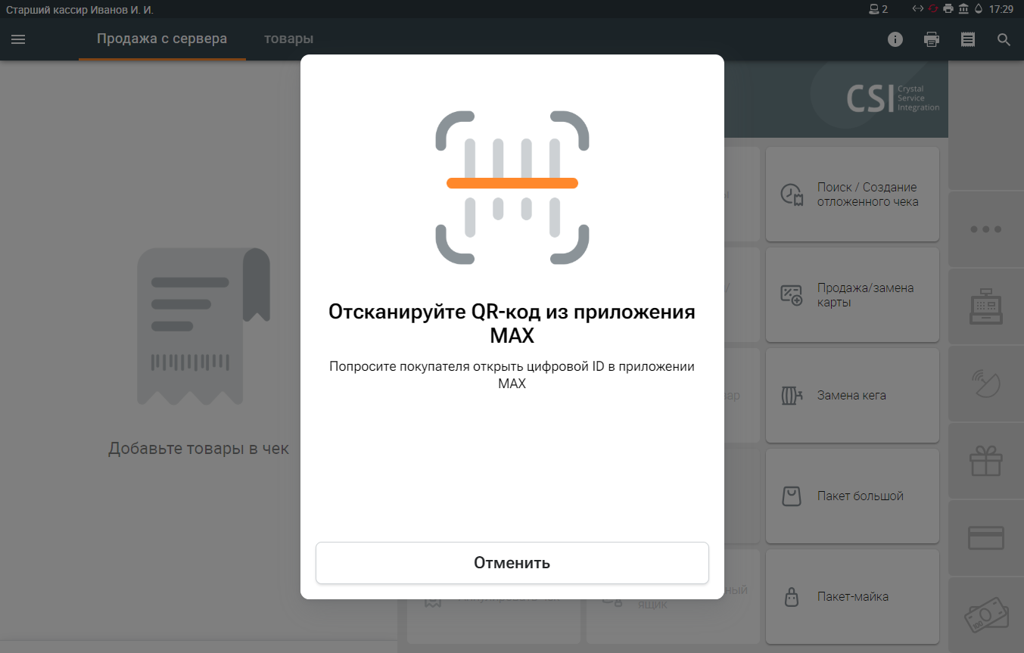Screen dimensions: 1024x653
Task: Click the satellite dish icon in sidebar
Action: click(985, 383)
